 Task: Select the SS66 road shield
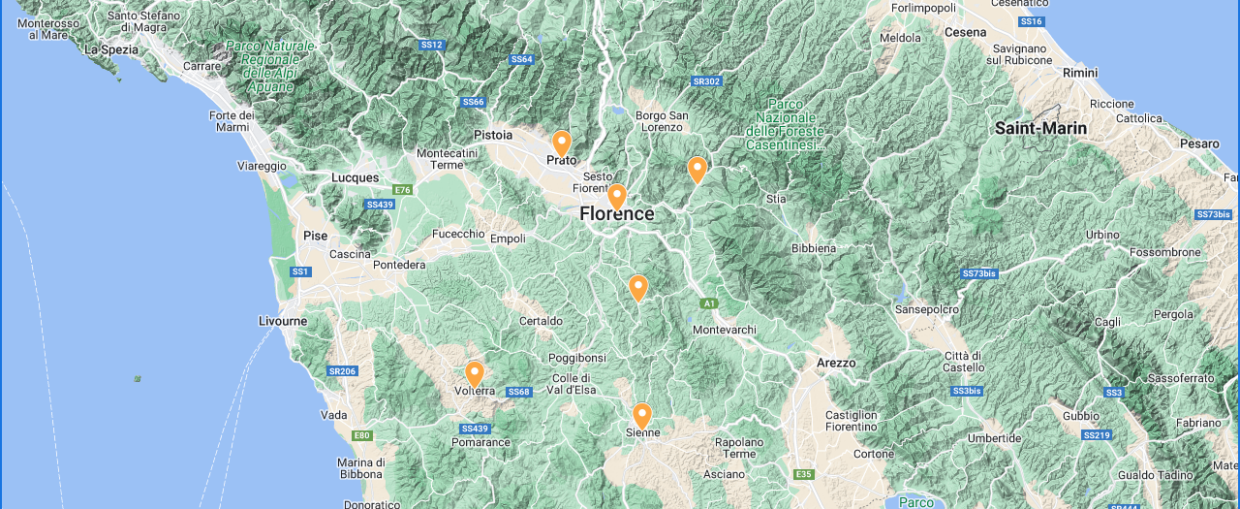point(473,101)
